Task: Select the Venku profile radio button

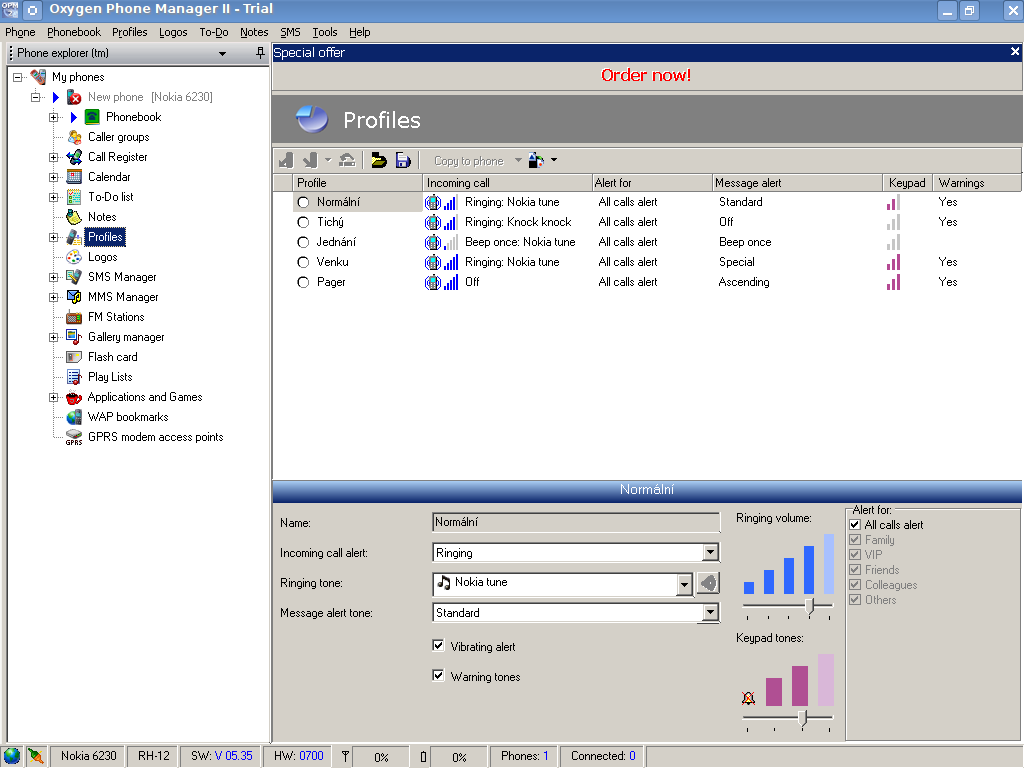Action: (303, 262)
